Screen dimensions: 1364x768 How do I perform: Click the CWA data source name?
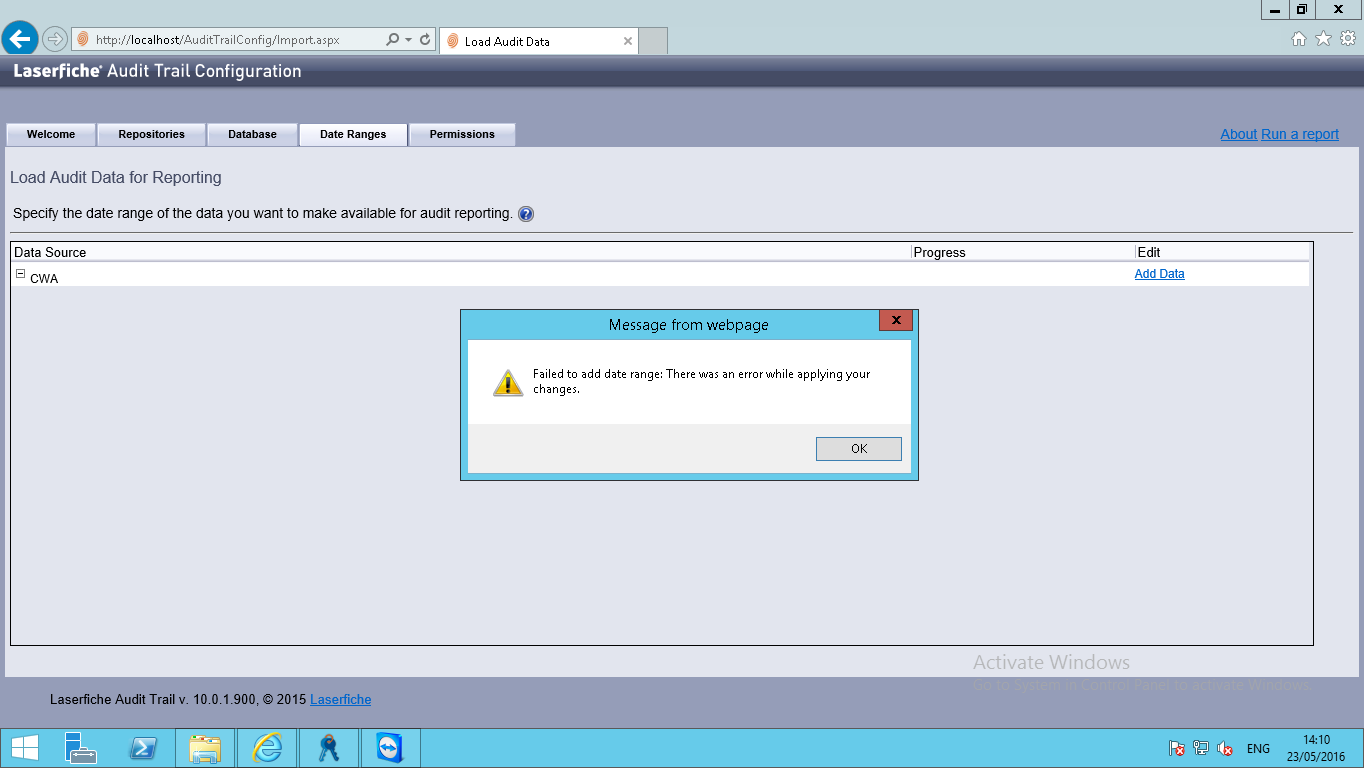coord(44,279)
